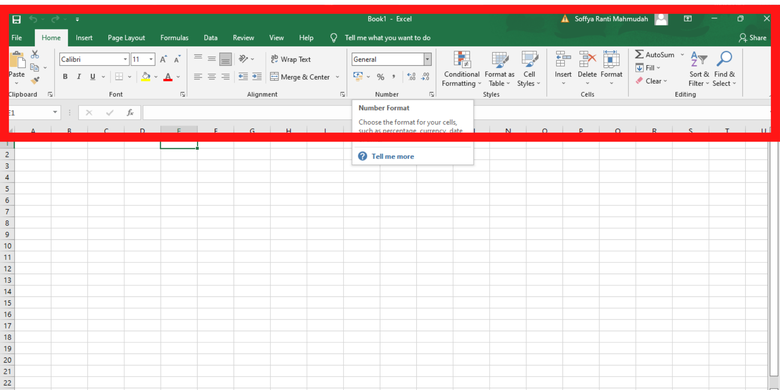Switch to the Insert tab
Screen dimensions: 780x390
tap(84, 38)
